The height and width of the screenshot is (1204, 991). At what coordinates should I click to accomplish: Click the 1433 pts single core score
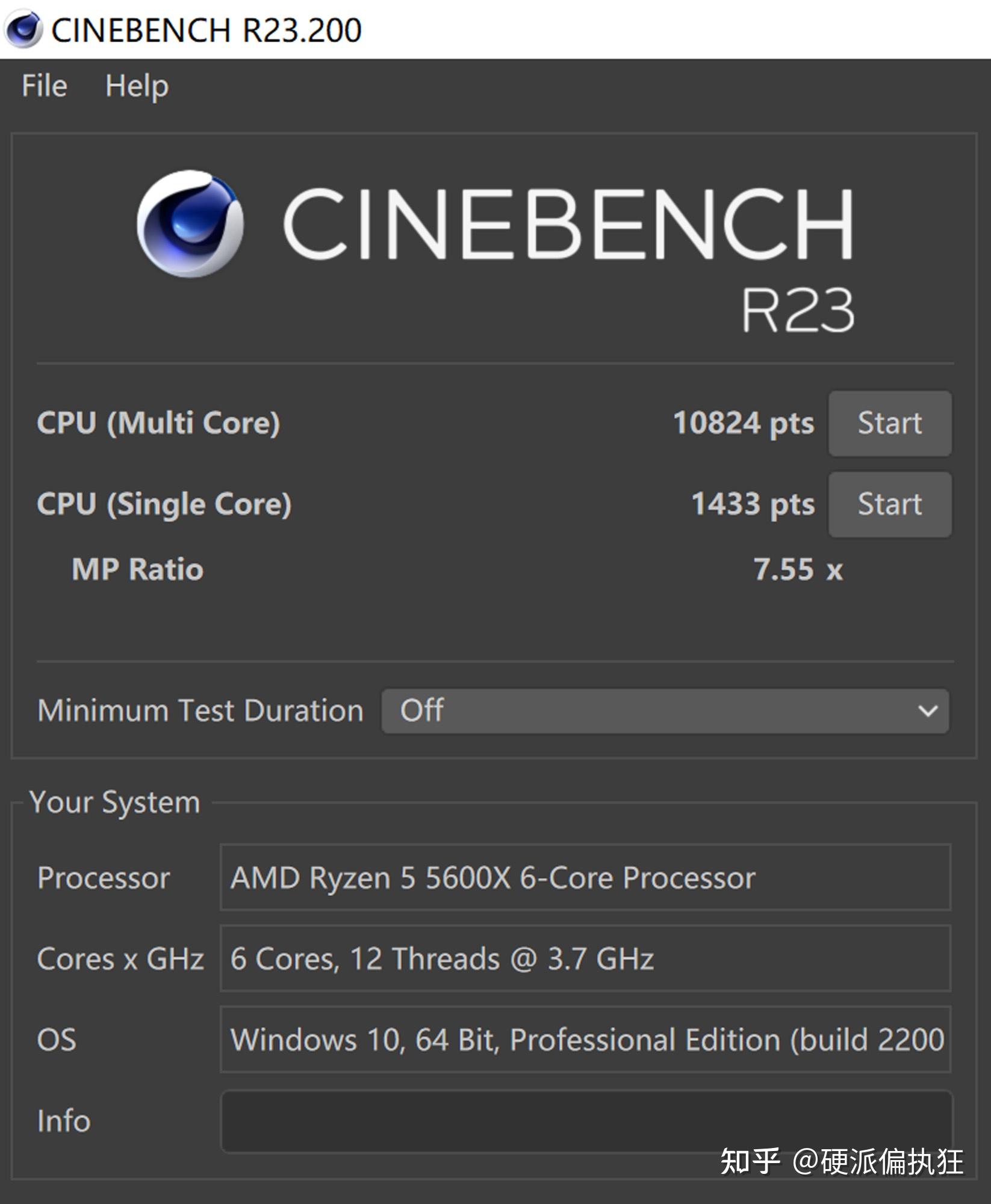point(753,504)
